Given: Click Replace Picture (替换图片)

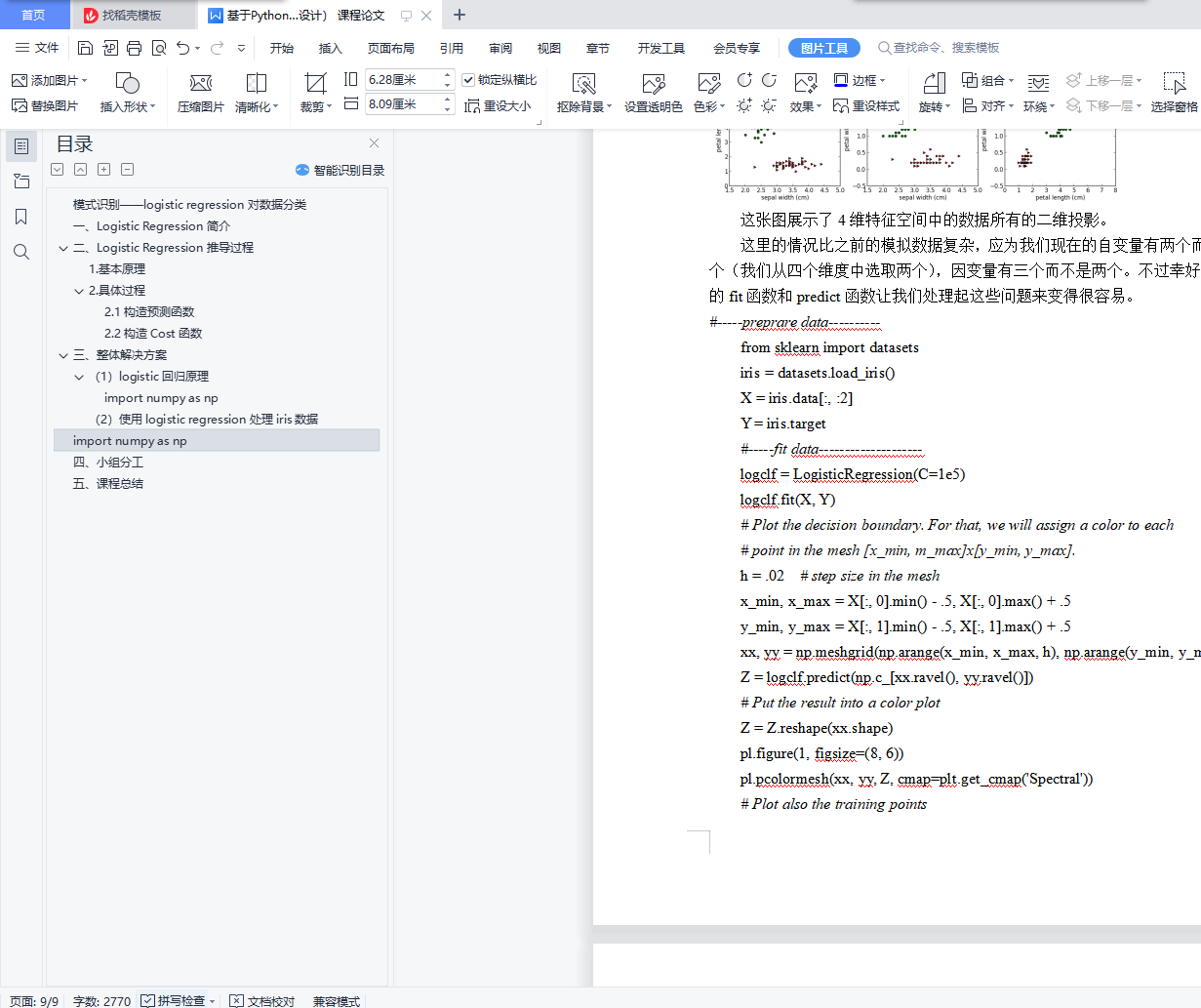Looking at the screenshot, I should pyautogui.click(x=45, y=105).
